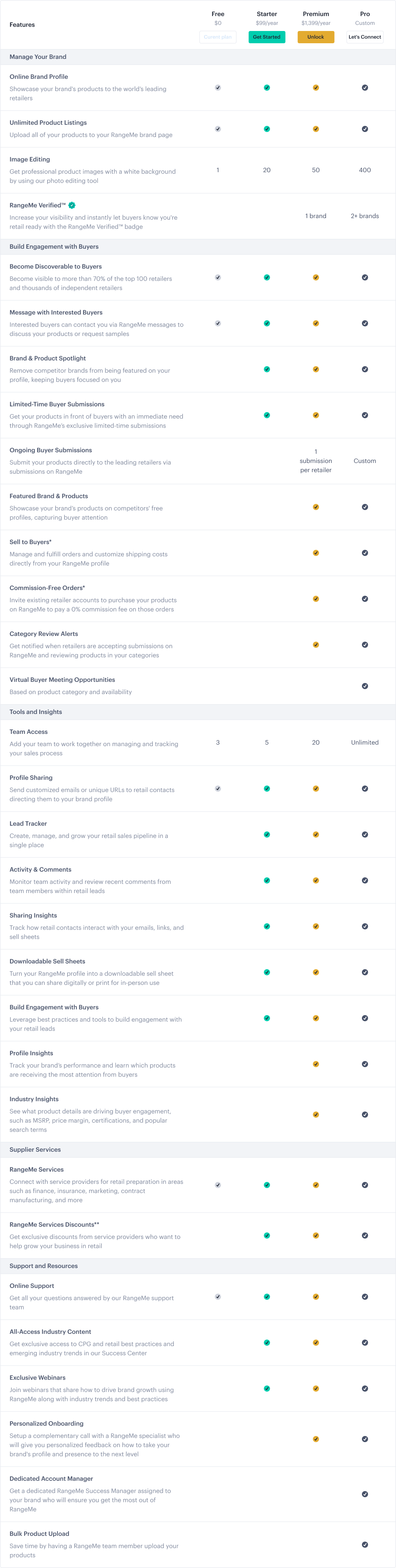Select the Premium checkmark for Featured Brand & Products

316,507
